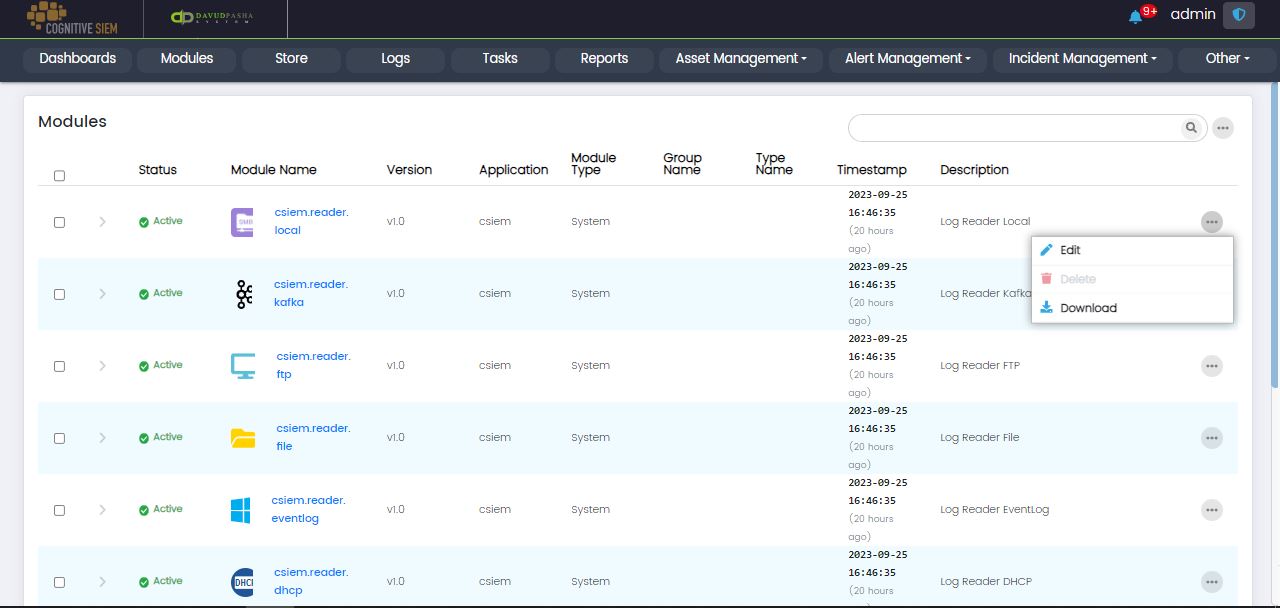1280x608 pixels.
Task: Open actions menu for Log Reader EventLog
Action: click(1211, 510)
